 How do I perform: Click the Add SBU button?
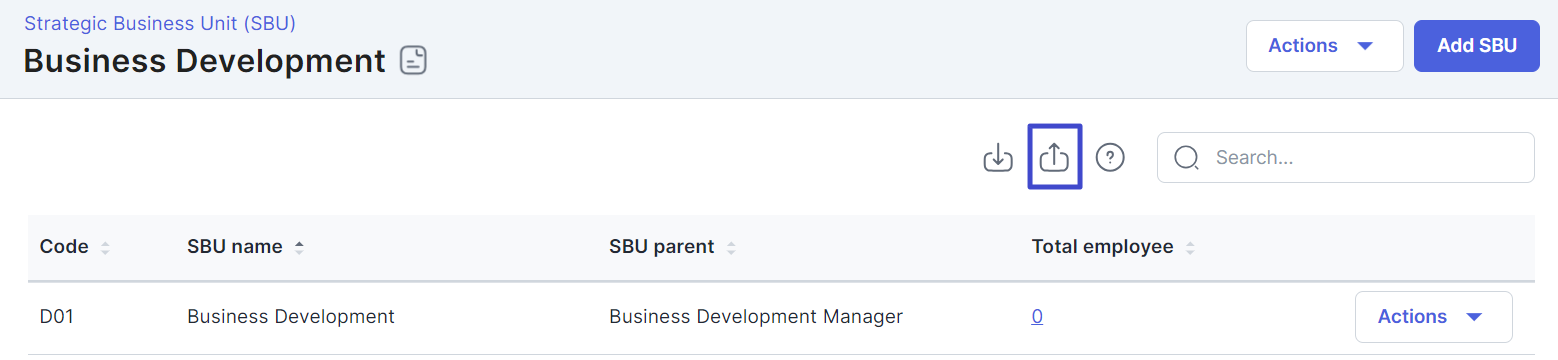[x=1476, y=46]
